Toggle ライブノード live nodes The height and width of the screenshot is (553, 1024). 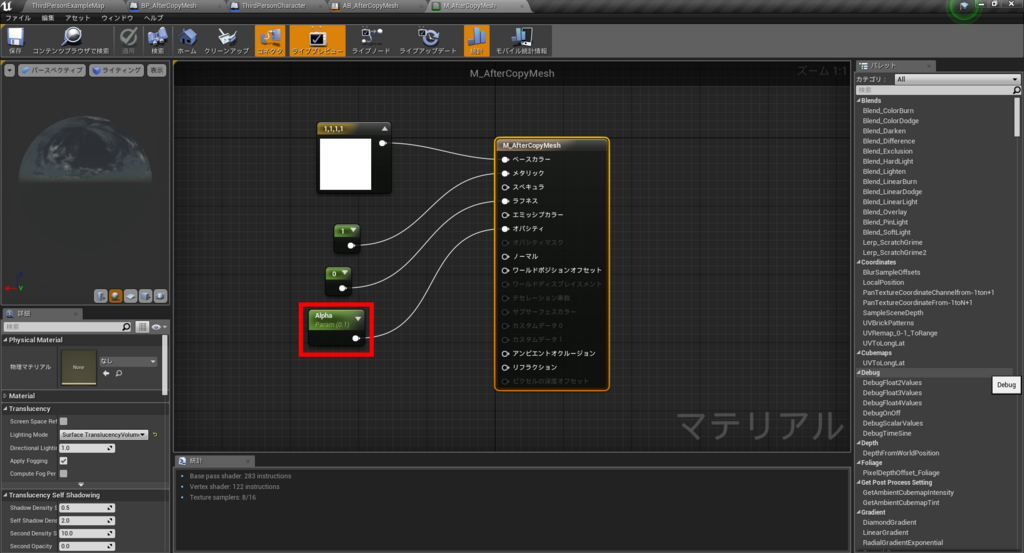point(371,40)
